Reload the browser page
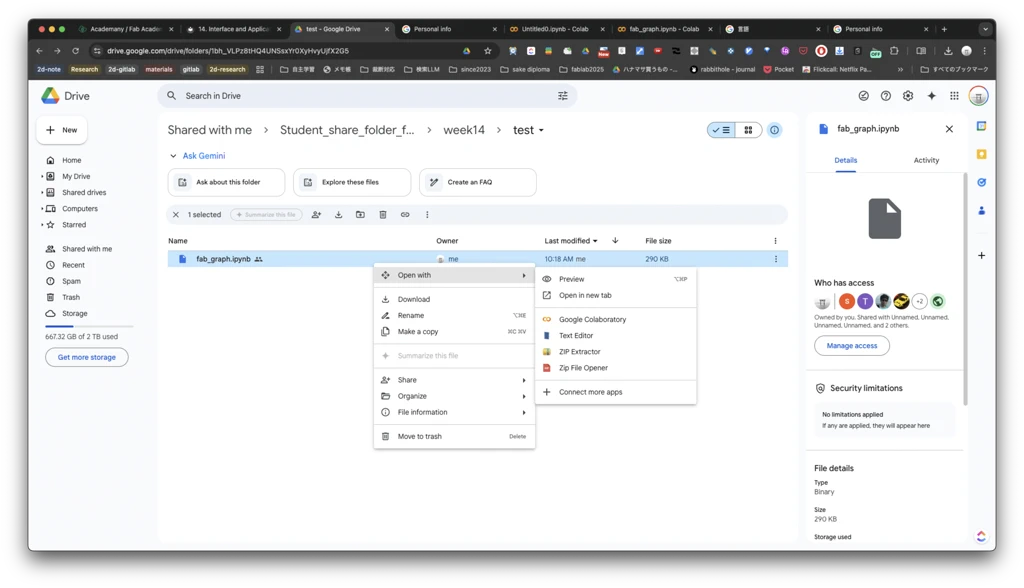1024x588 pixels. click(x=75, y=50)
